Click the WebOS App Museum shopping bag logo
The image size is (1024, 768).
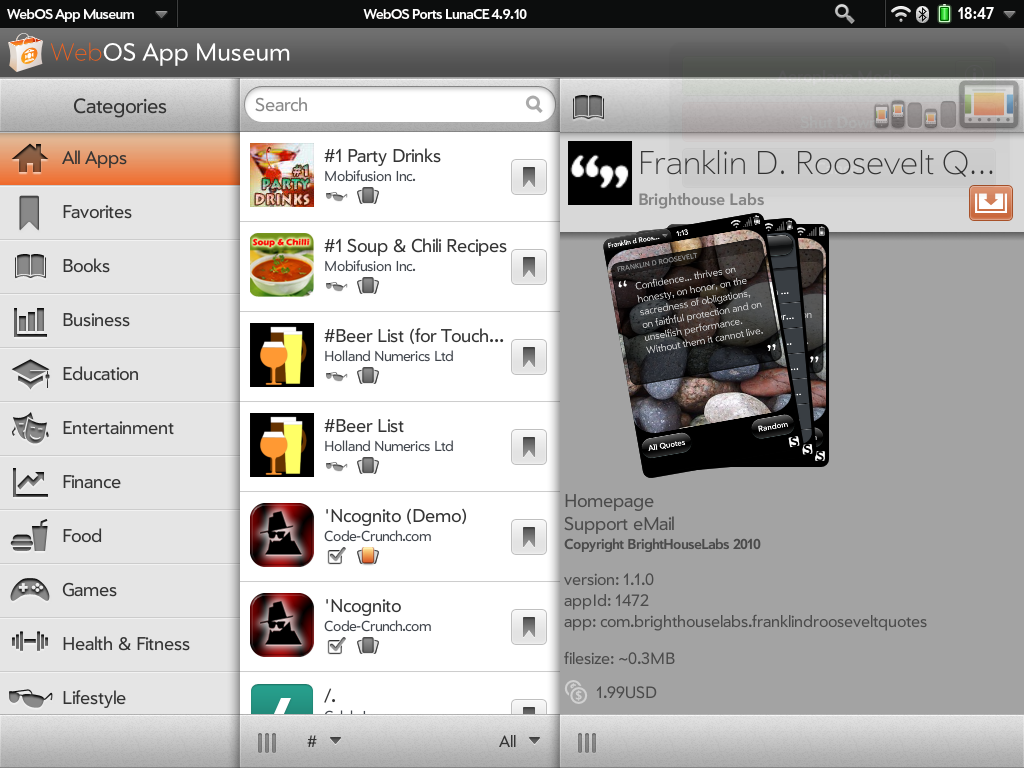[25, 52]
